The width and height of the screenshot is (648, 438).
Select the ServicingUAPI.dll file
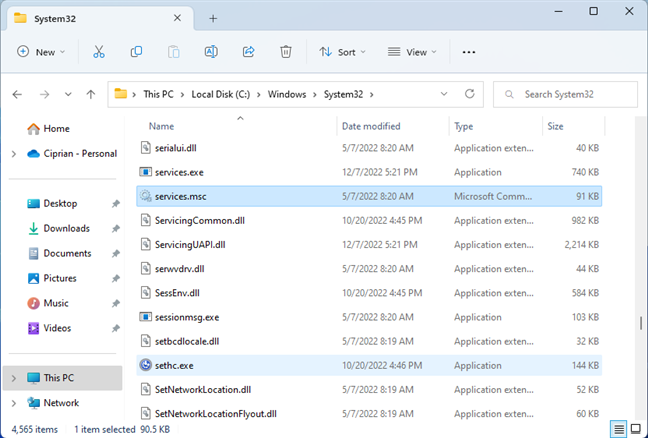click(x=369, y=244)
